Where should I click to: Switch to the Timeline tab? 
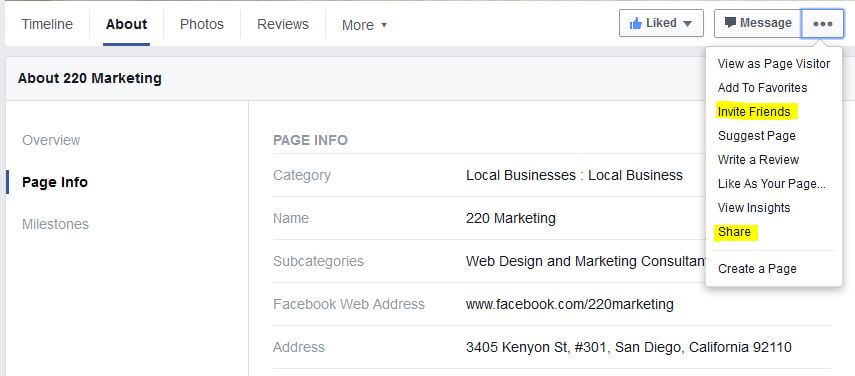coord(47,24)
